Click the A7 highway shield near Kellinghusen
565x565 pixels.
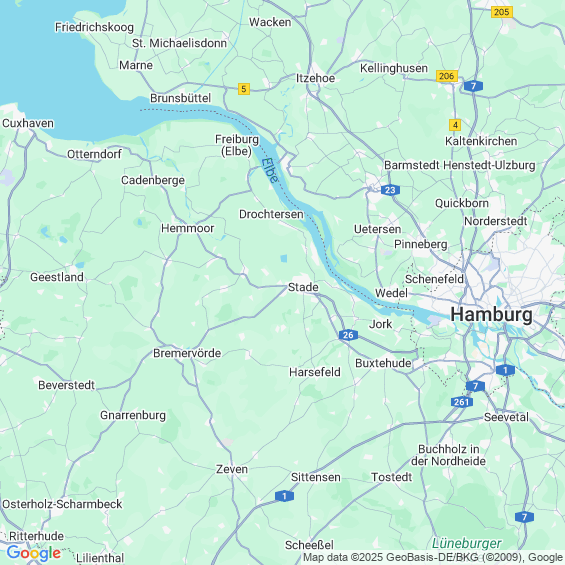[x=473, y=86]
